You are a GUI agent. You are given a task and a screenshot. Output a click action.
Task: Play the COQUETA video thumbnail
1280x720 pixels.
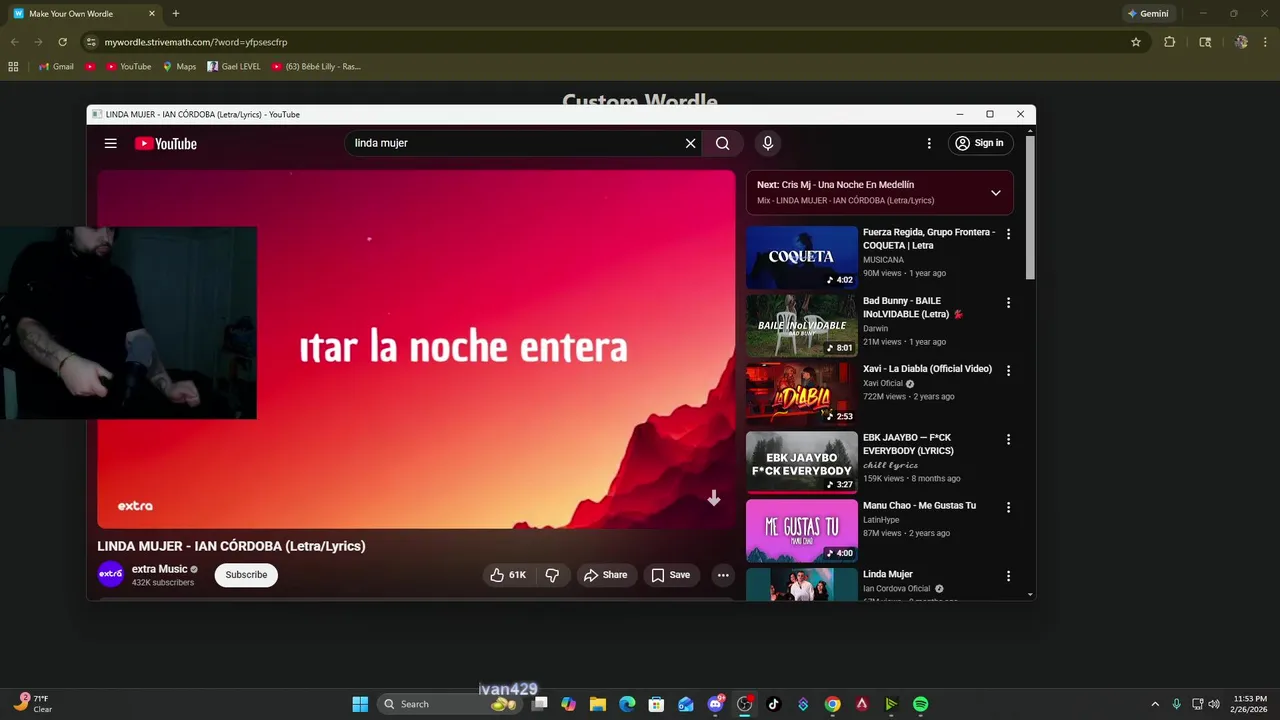tap(802, 257)
